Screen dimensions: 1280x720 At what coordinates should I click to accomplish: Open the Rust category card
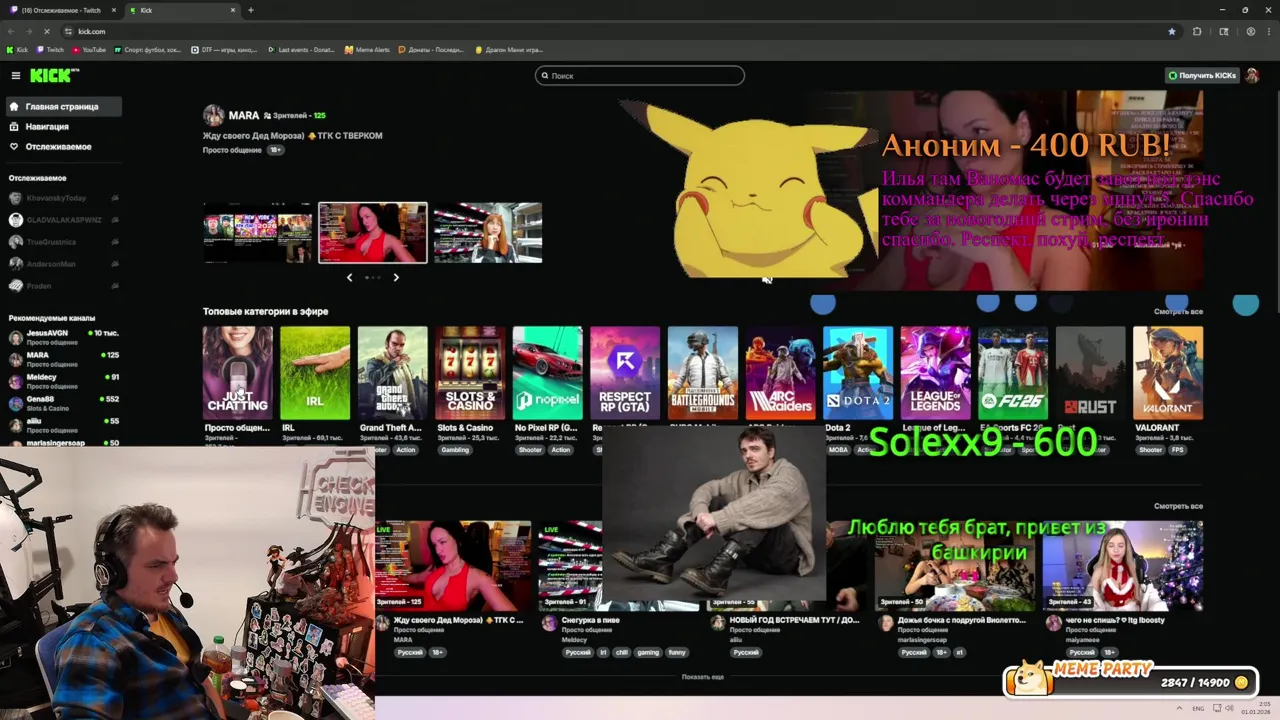(x=1090, y=373)
